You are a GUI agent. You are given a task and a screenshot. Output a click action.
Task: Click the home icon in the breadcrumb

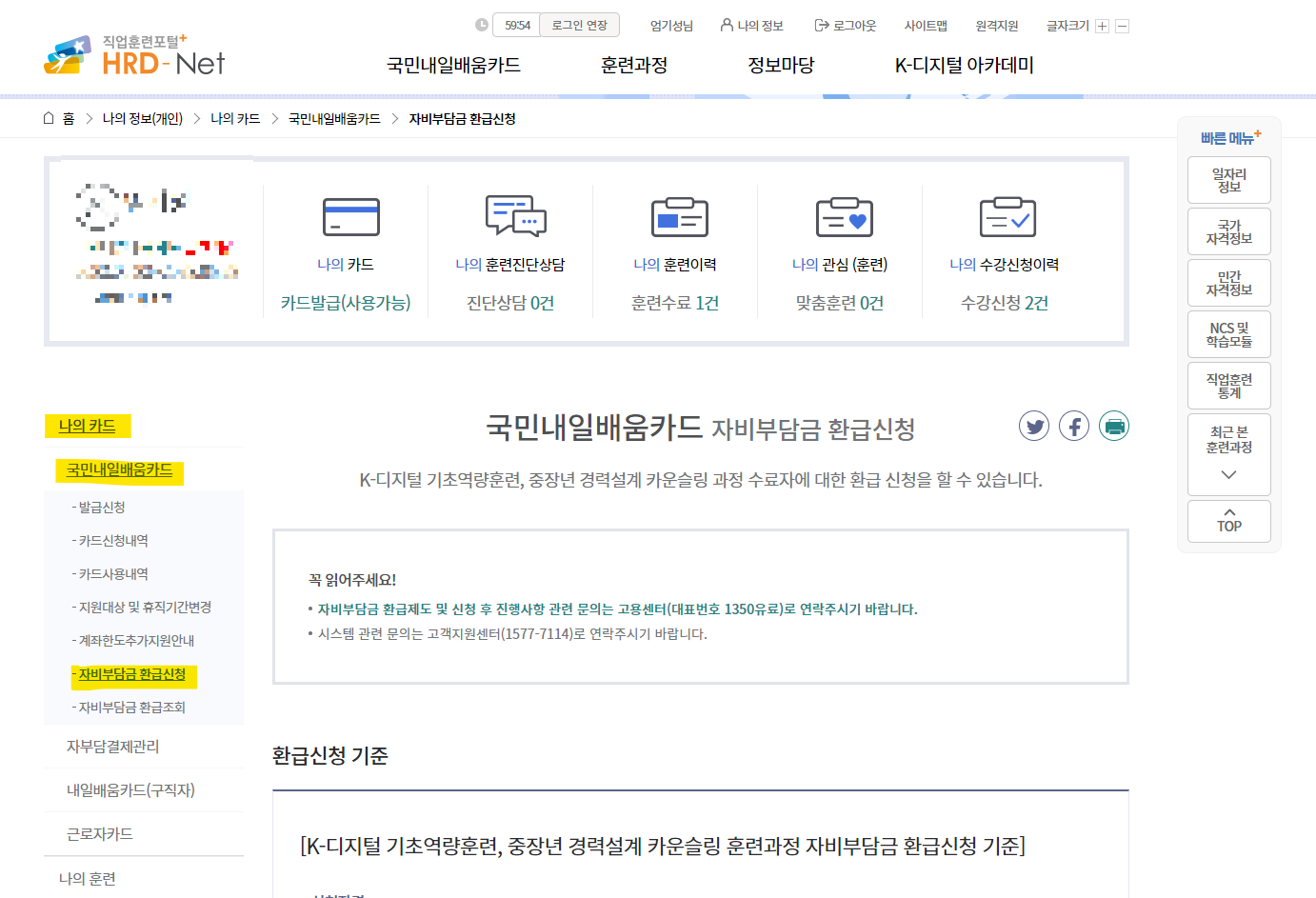[50, 118]
